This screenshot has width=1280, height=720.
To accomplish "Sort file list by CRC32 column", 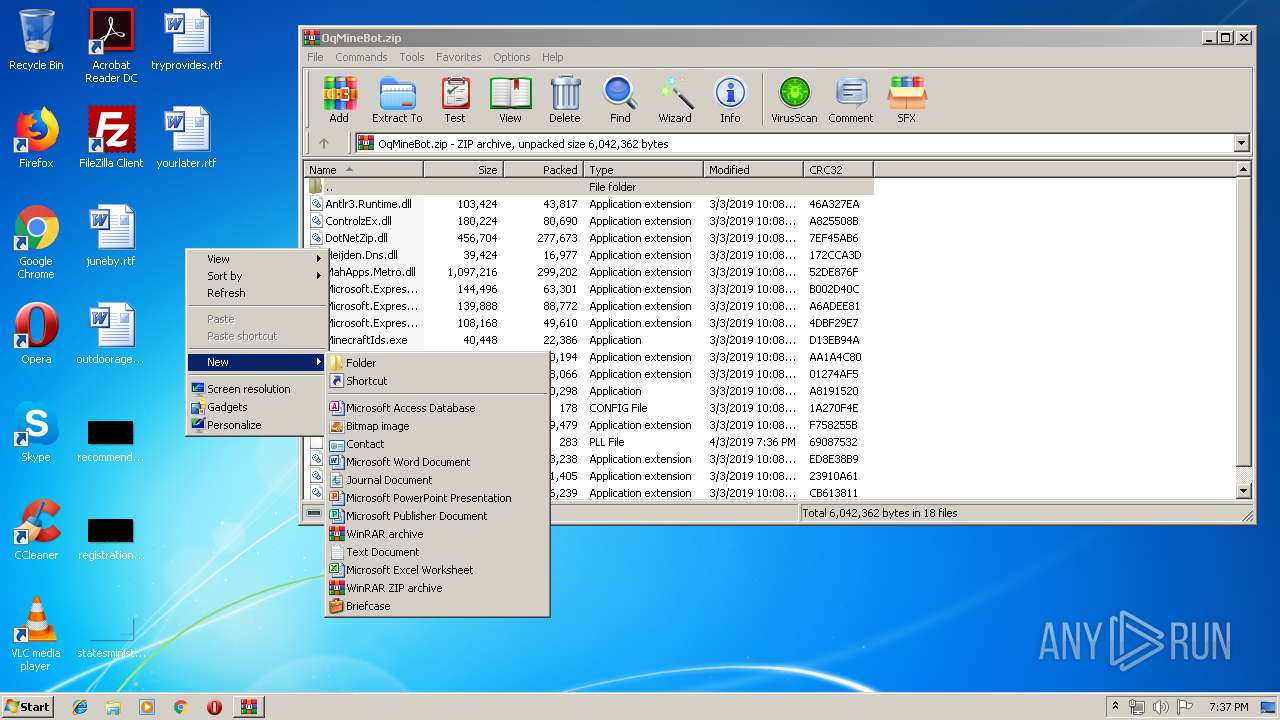I will [838, 170].
